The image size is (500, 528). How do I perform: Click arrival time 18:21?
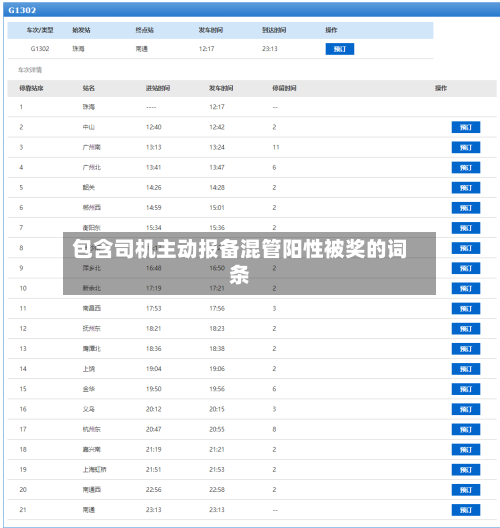(154, 329)
